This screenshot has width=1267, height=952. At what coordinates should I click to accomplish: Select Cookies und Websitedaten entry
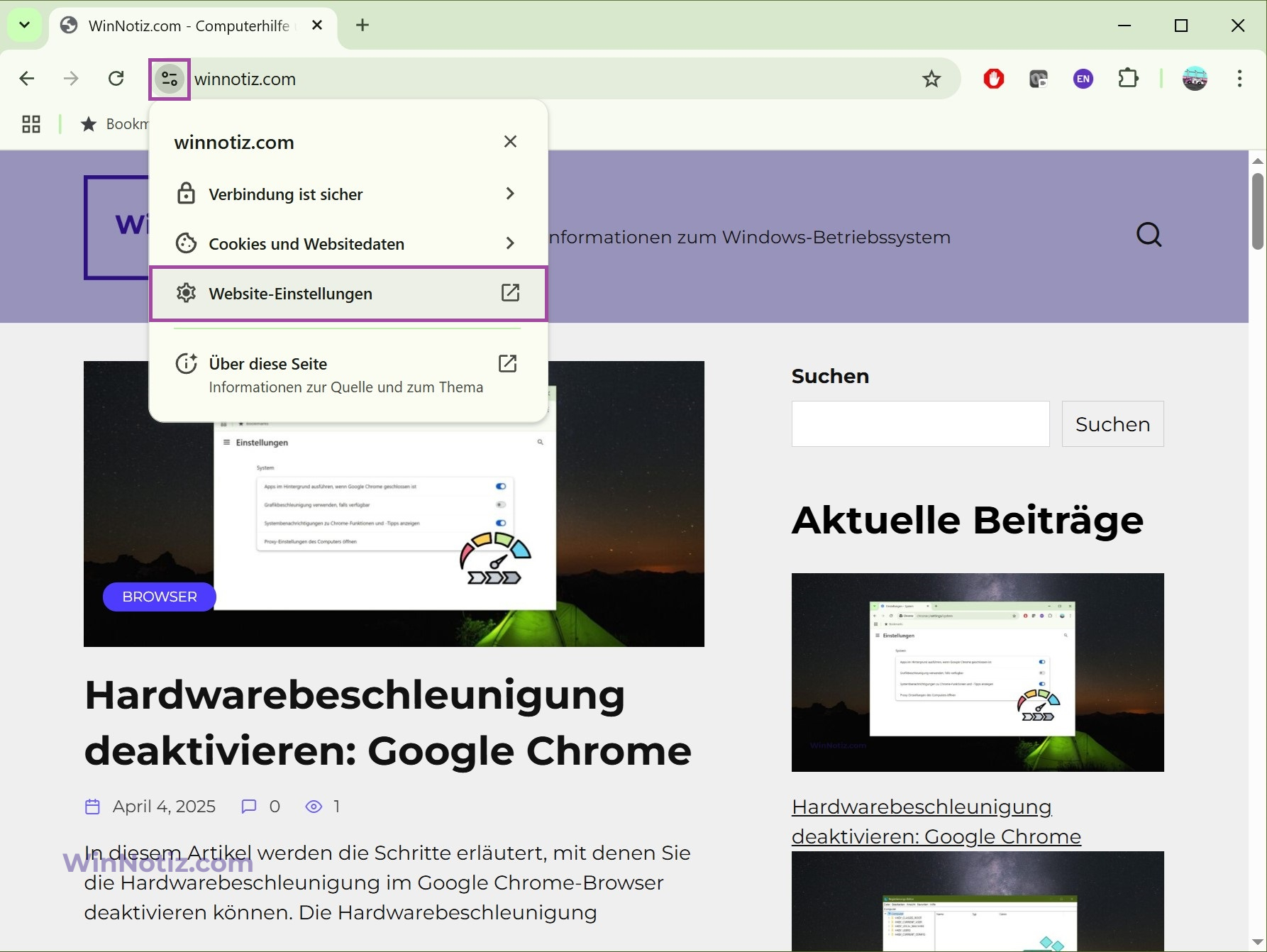point(348,243)
